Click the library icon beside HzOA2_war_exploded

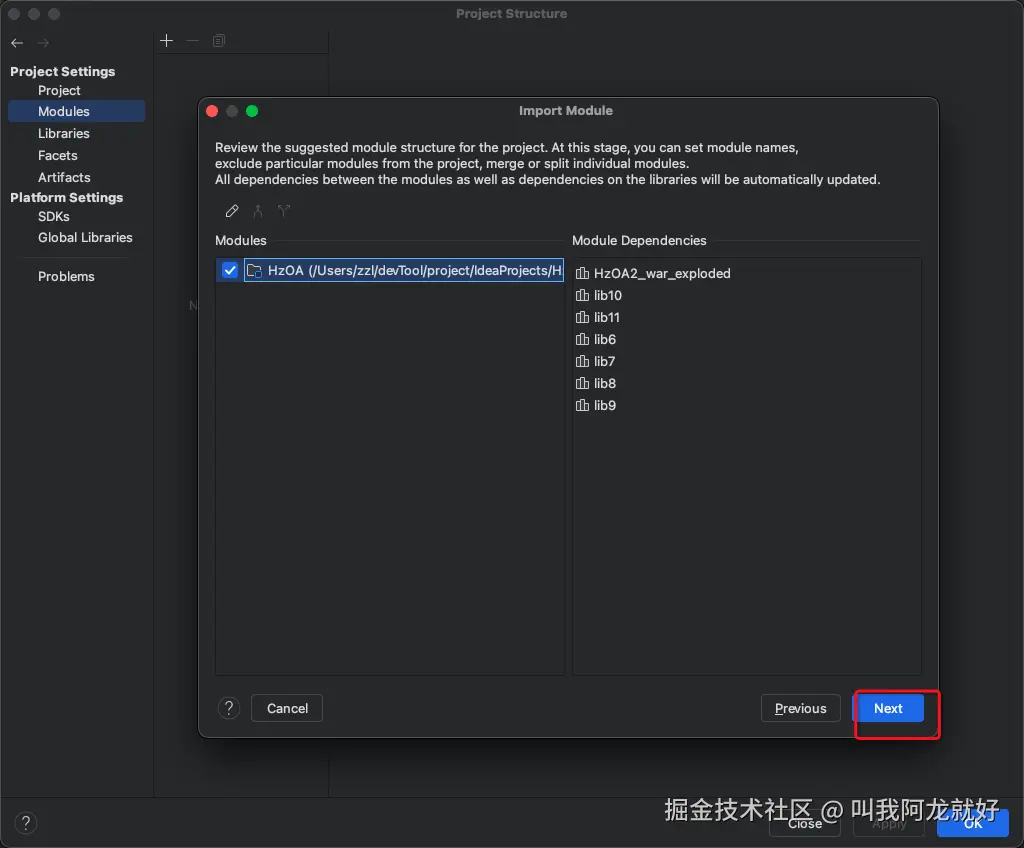[x=582, y=273]
